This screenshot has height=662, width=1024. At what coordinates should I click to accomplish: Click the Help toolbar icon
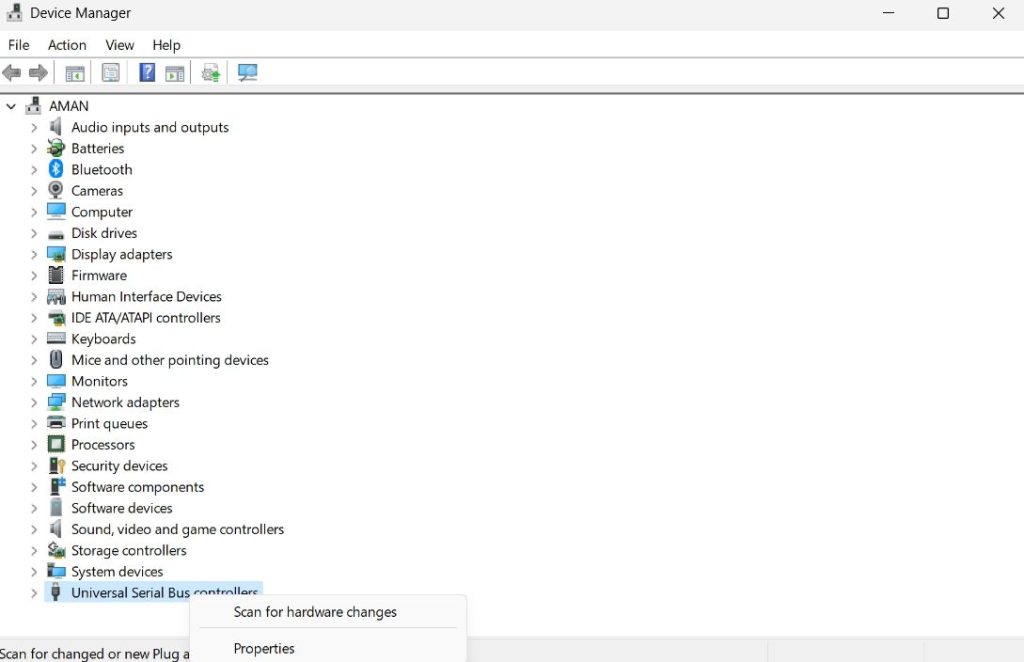(x=146, y=72)
